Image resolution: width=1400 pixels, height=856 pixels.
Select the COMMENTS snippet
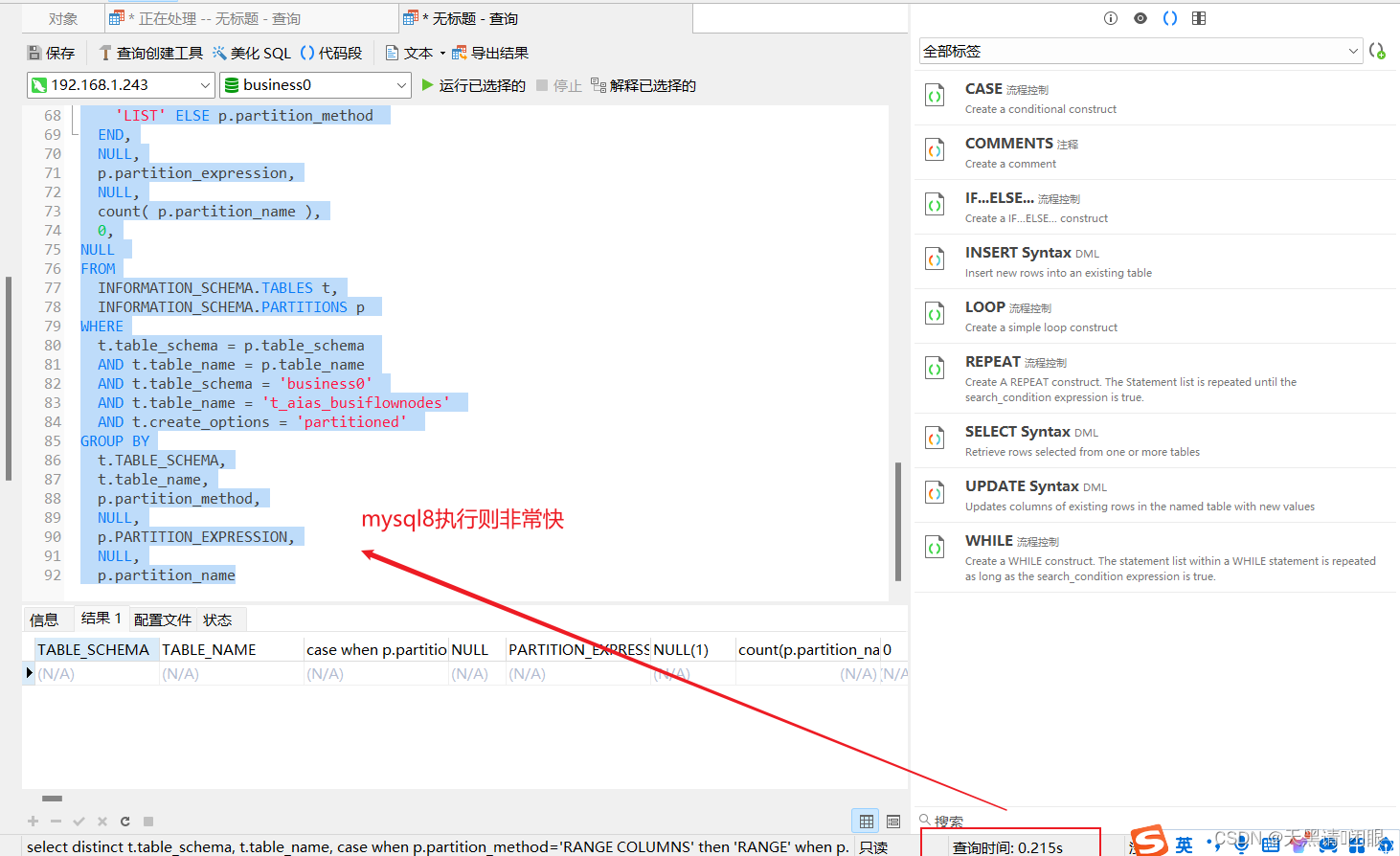1156,152
